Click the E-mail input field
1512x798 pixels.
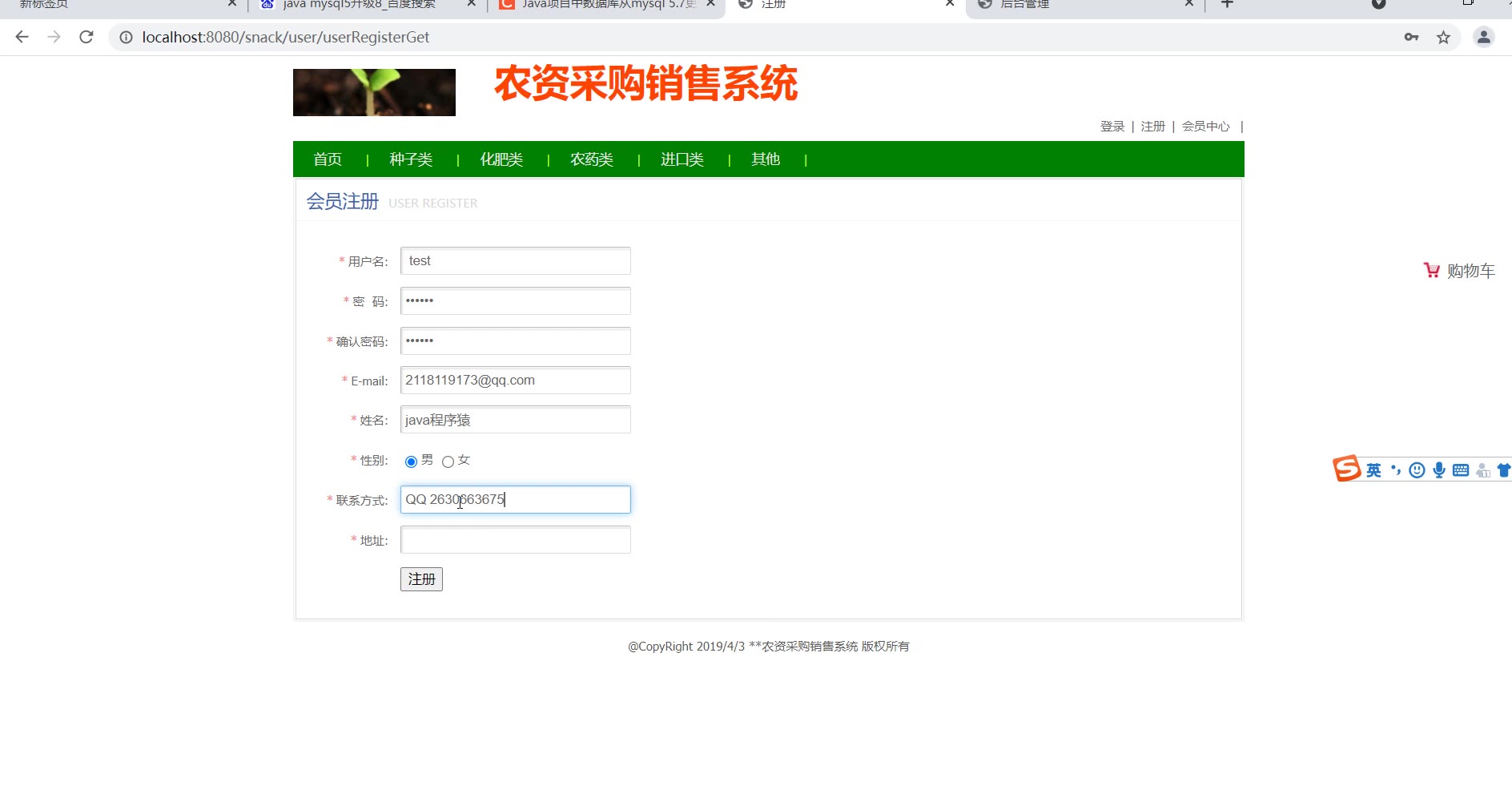(x=516, y=381)
